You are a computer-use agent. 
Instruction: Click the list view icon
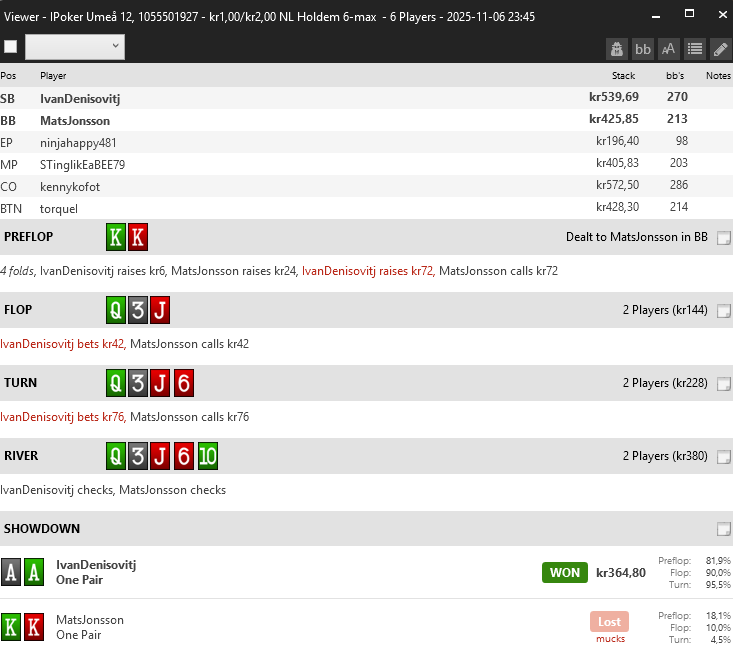tap(695, 48)
